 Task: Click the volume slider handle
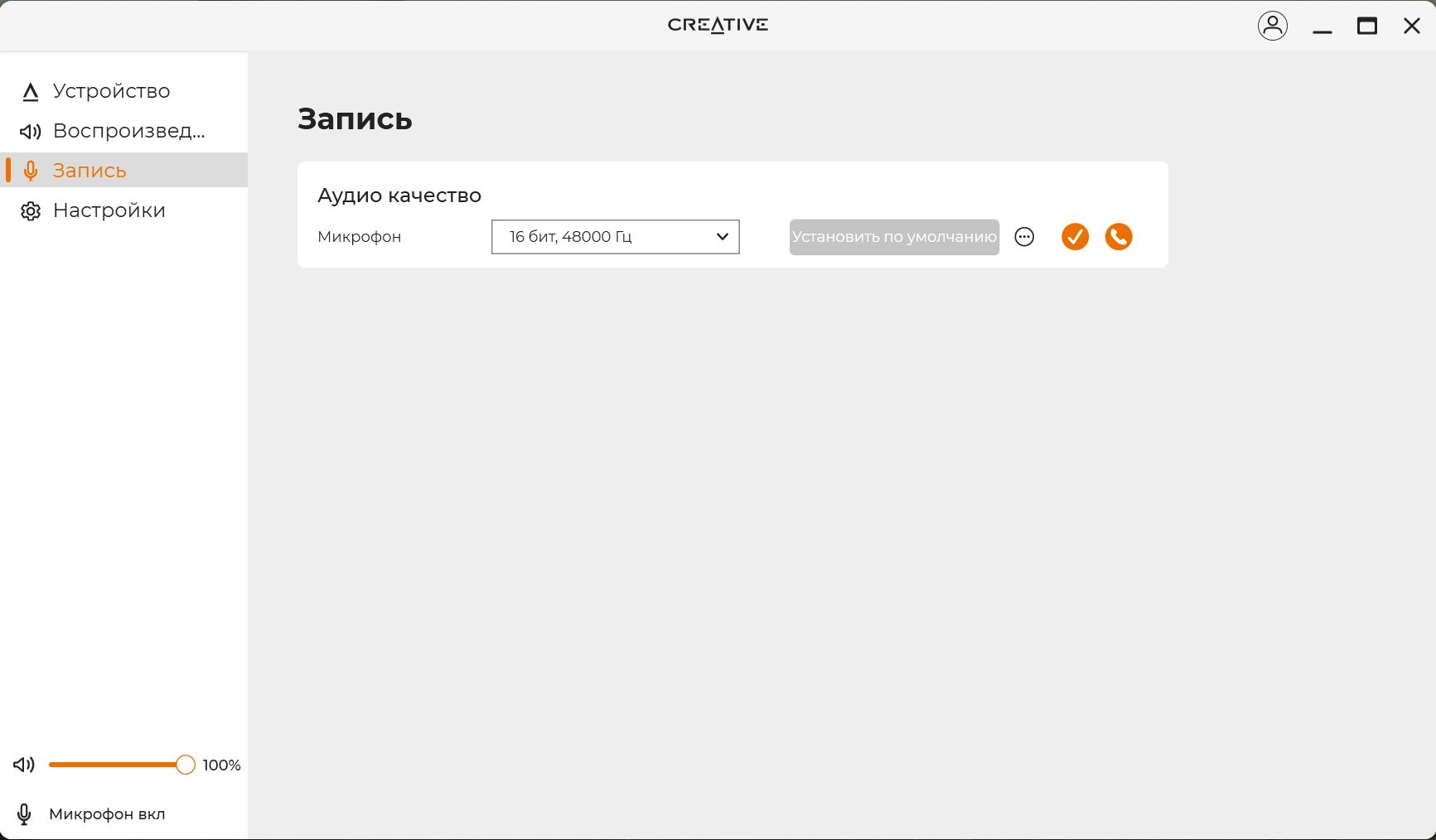pyautogui.click(x=186, y=765)
